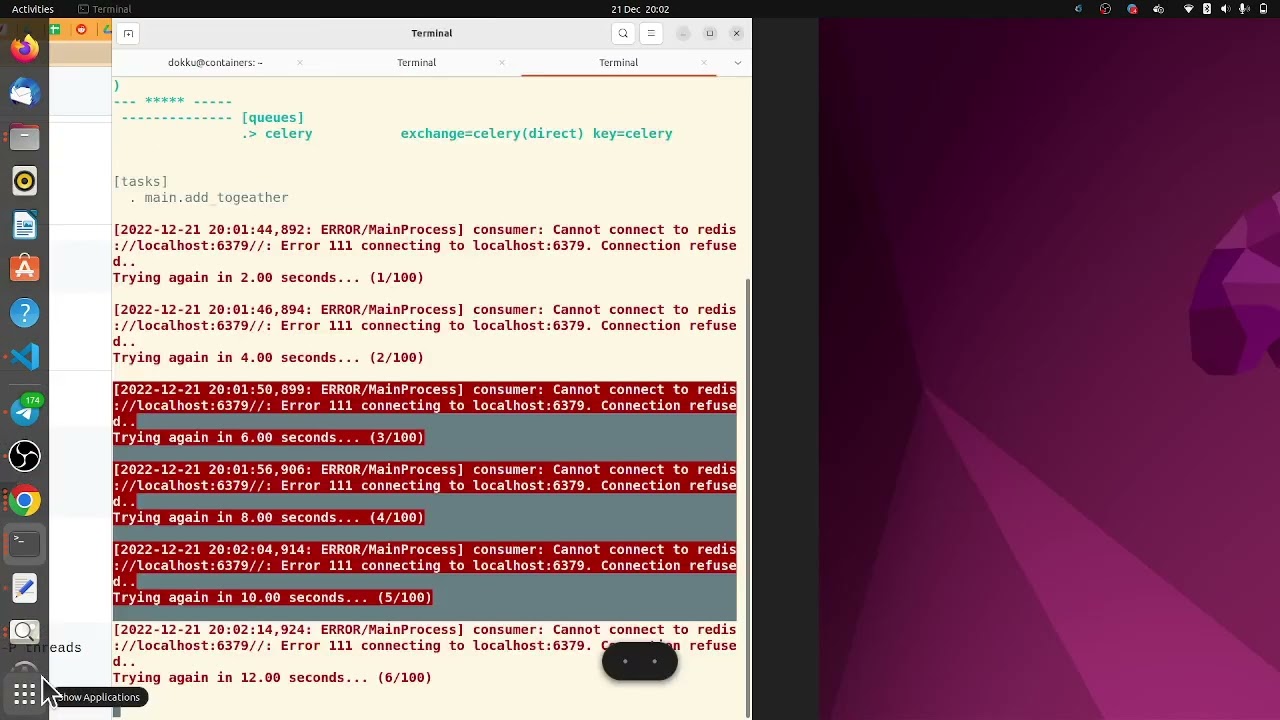Viewport: 1280px width, 720px height.
Task: Click the OBS tray indicator icon
Action: 1105,9
